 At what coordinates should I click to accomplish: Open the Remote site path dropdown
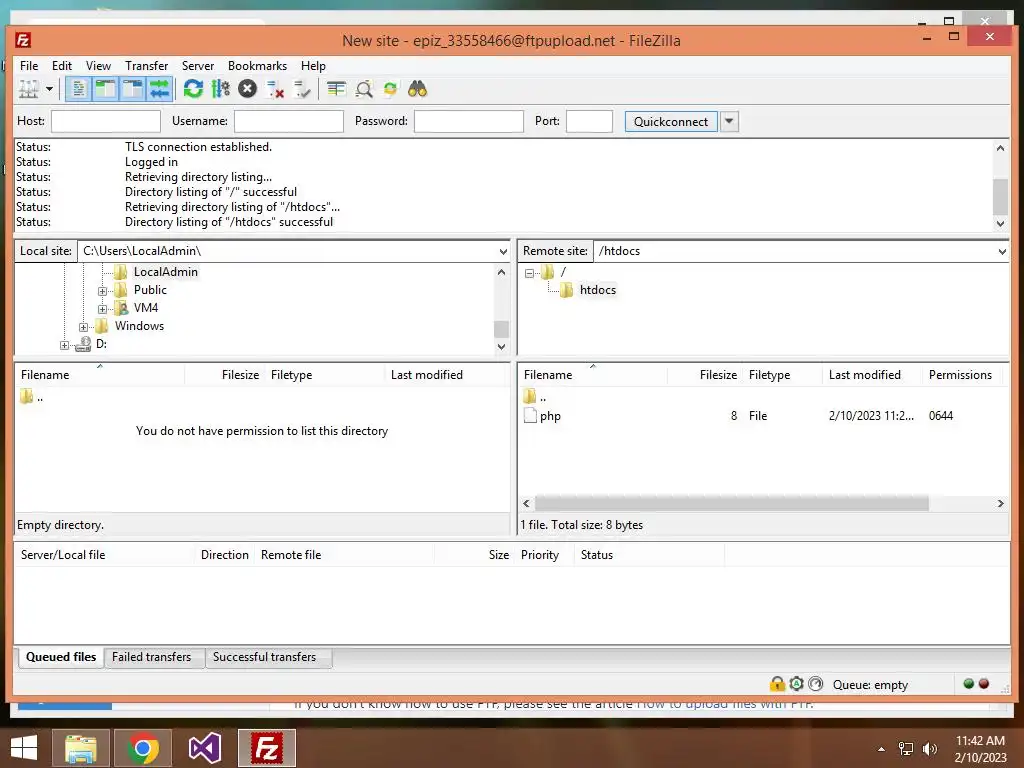tap(1002, 251)
